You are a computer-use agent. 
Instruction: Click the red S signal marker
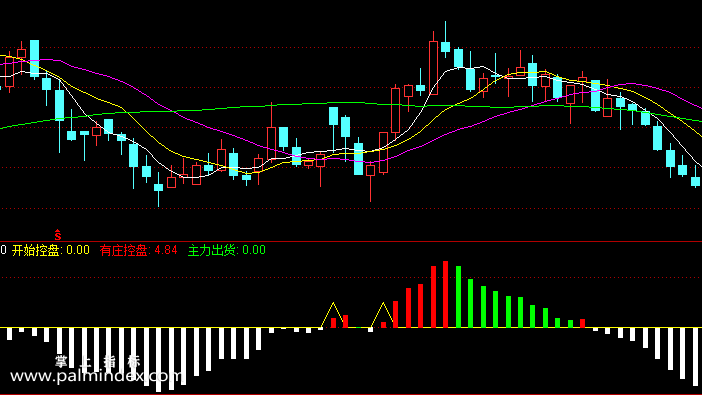pos(58,235)
